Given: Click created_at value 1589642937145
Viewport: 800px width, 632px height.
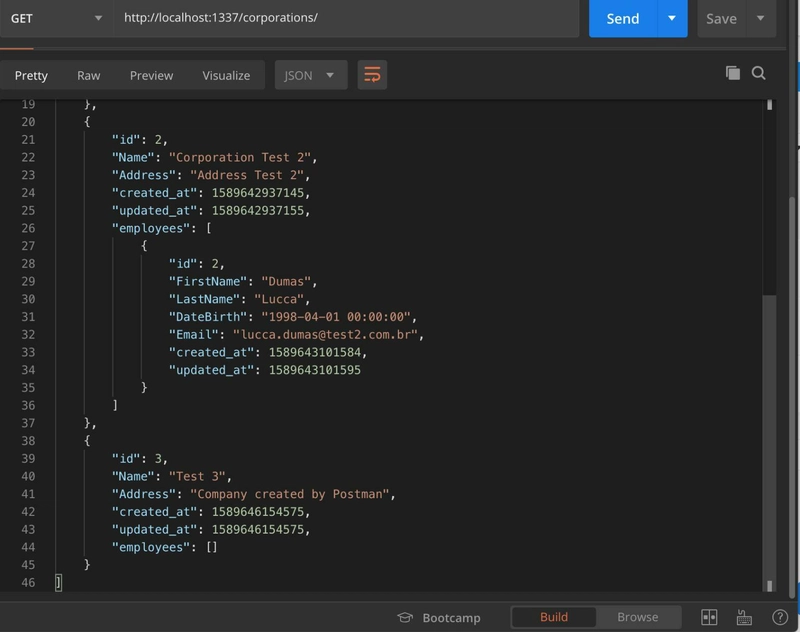Looking at the screenshot, I should 258,193.
